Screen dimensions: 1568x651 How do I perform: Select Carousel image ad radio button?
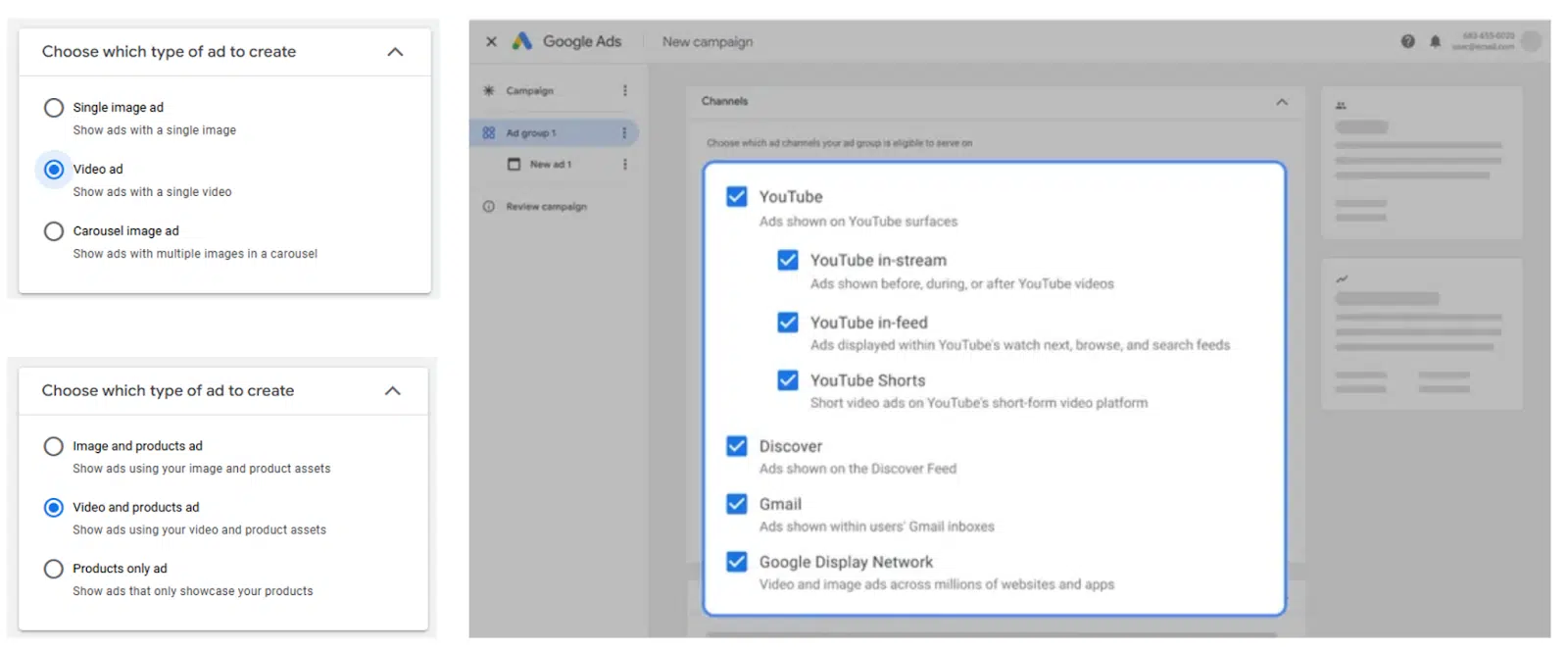click(x=54, y=231)
